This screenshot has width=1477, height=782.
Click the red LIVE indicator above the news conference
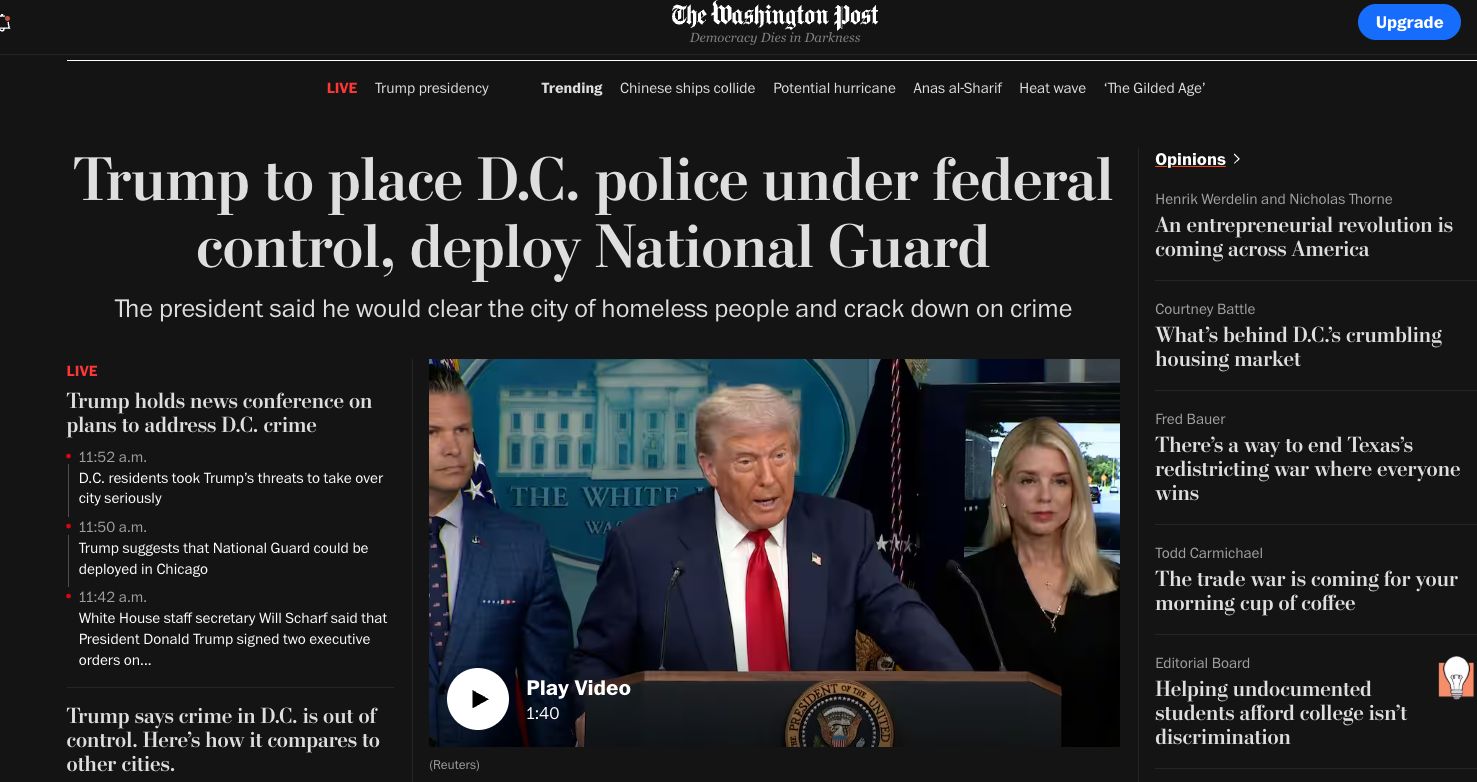(81, 371)
